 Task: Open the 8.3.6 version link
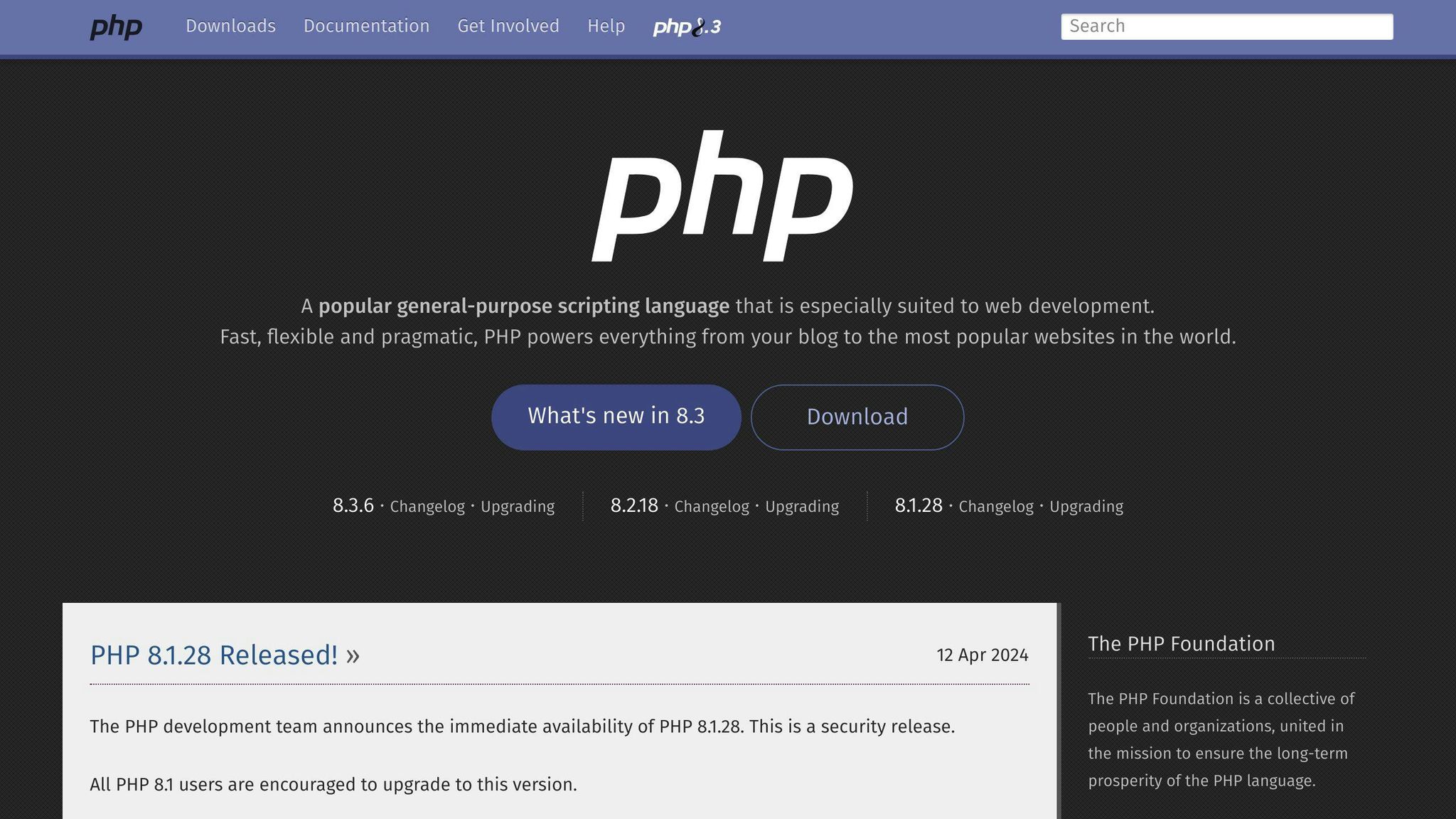coord(353,505)
